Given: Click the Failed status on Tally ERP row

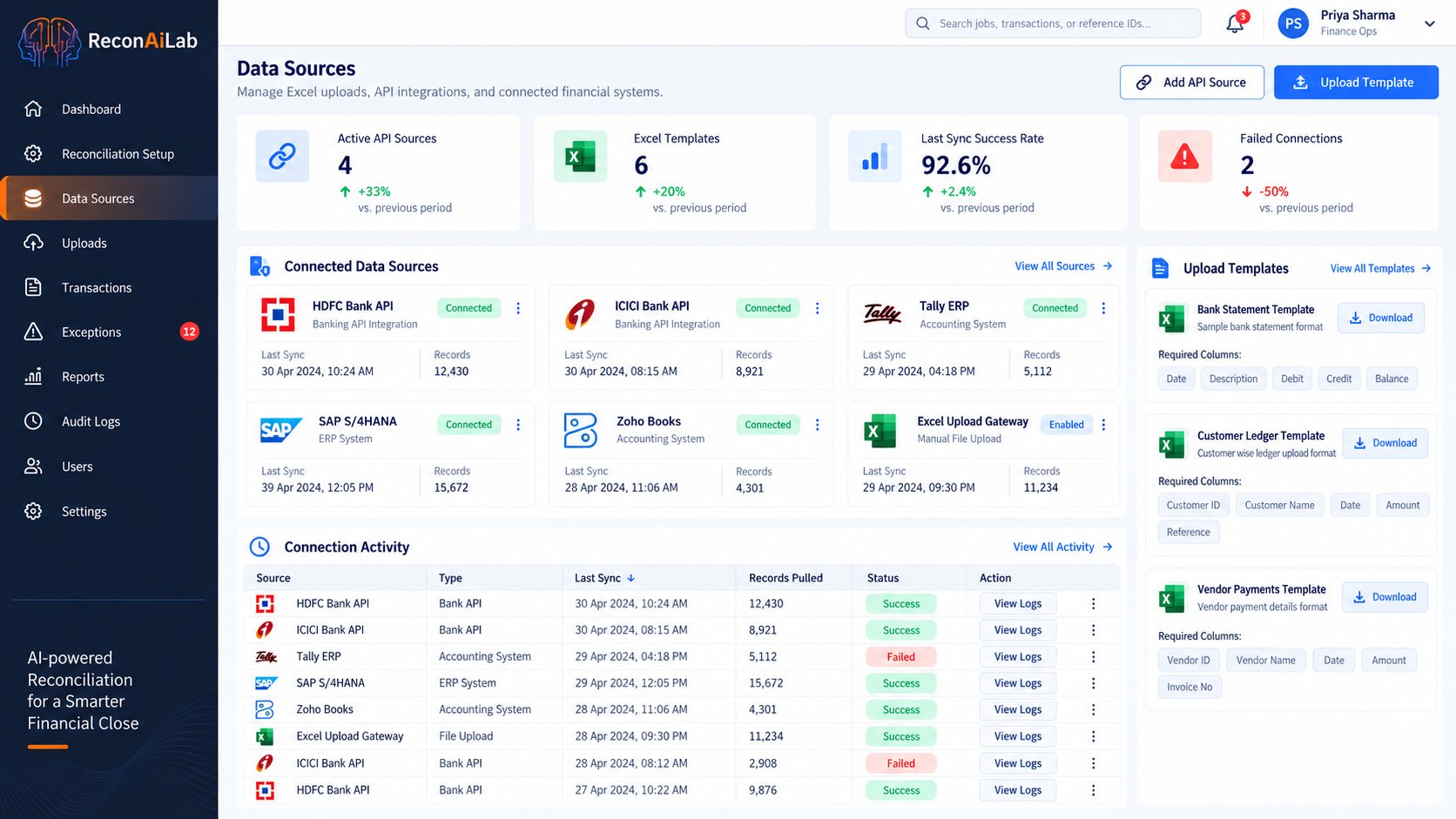Looking at the screenshot, I should click(901, 657).
